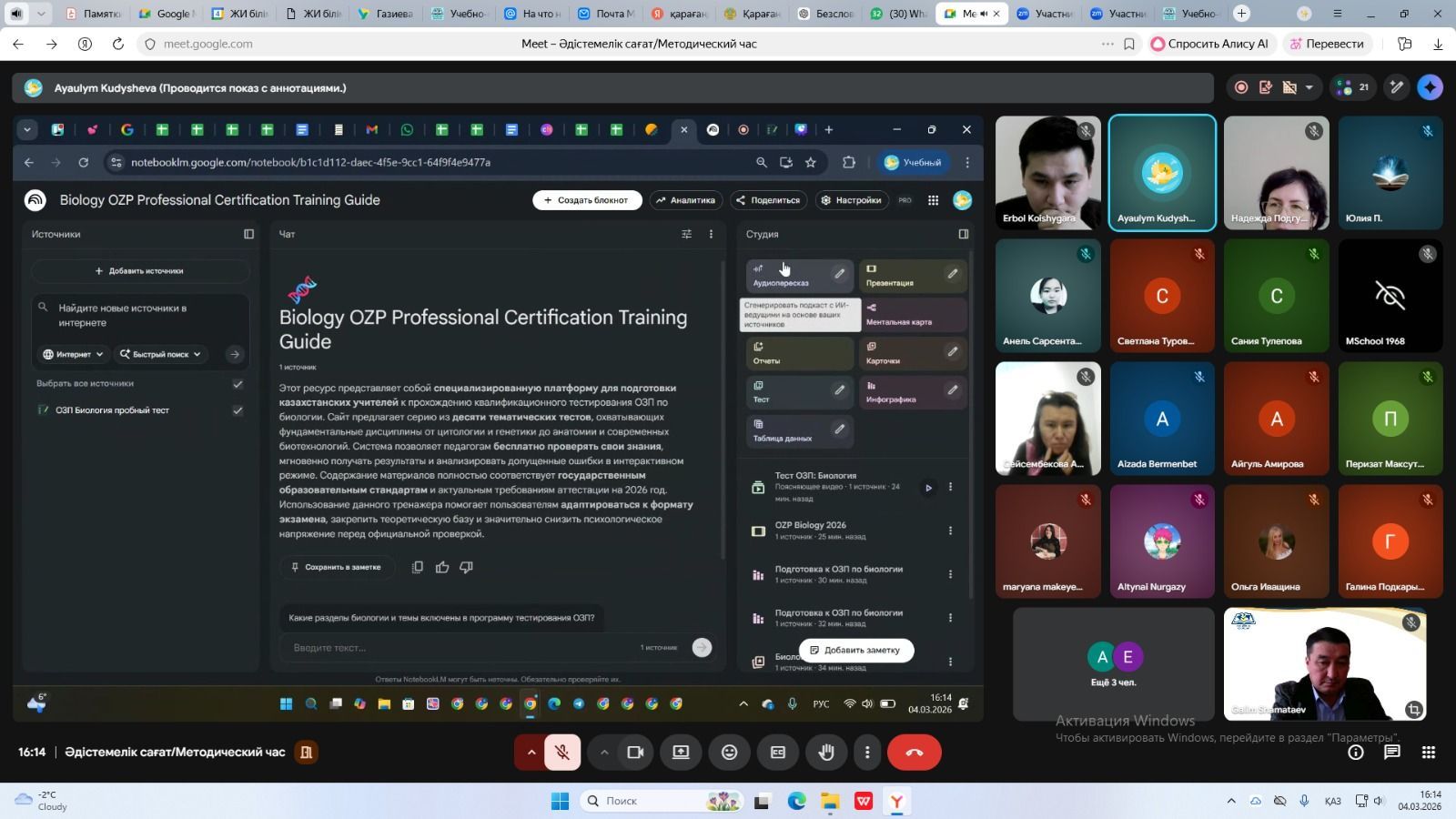Turn on captions in Meet
This screenshot has height=819, width=1456.
[x=778, y=753]
